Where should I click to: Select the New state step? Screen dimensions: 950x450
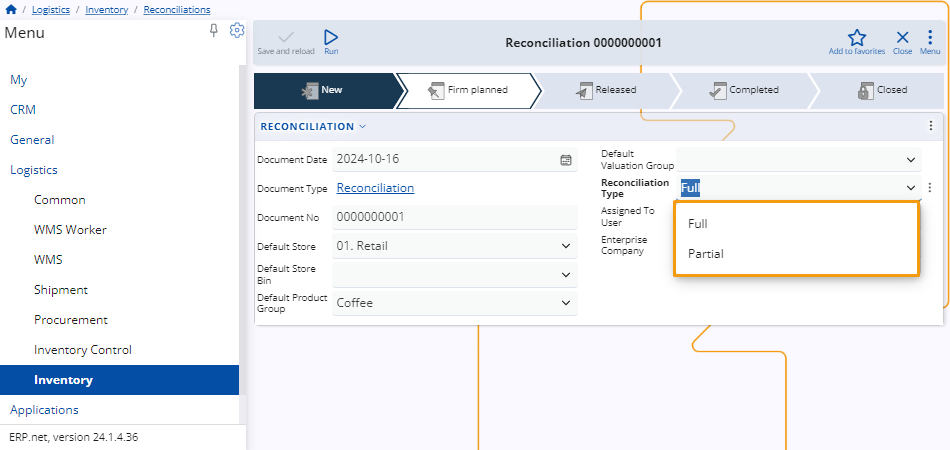pyautogui.click(x=324, y=90)
